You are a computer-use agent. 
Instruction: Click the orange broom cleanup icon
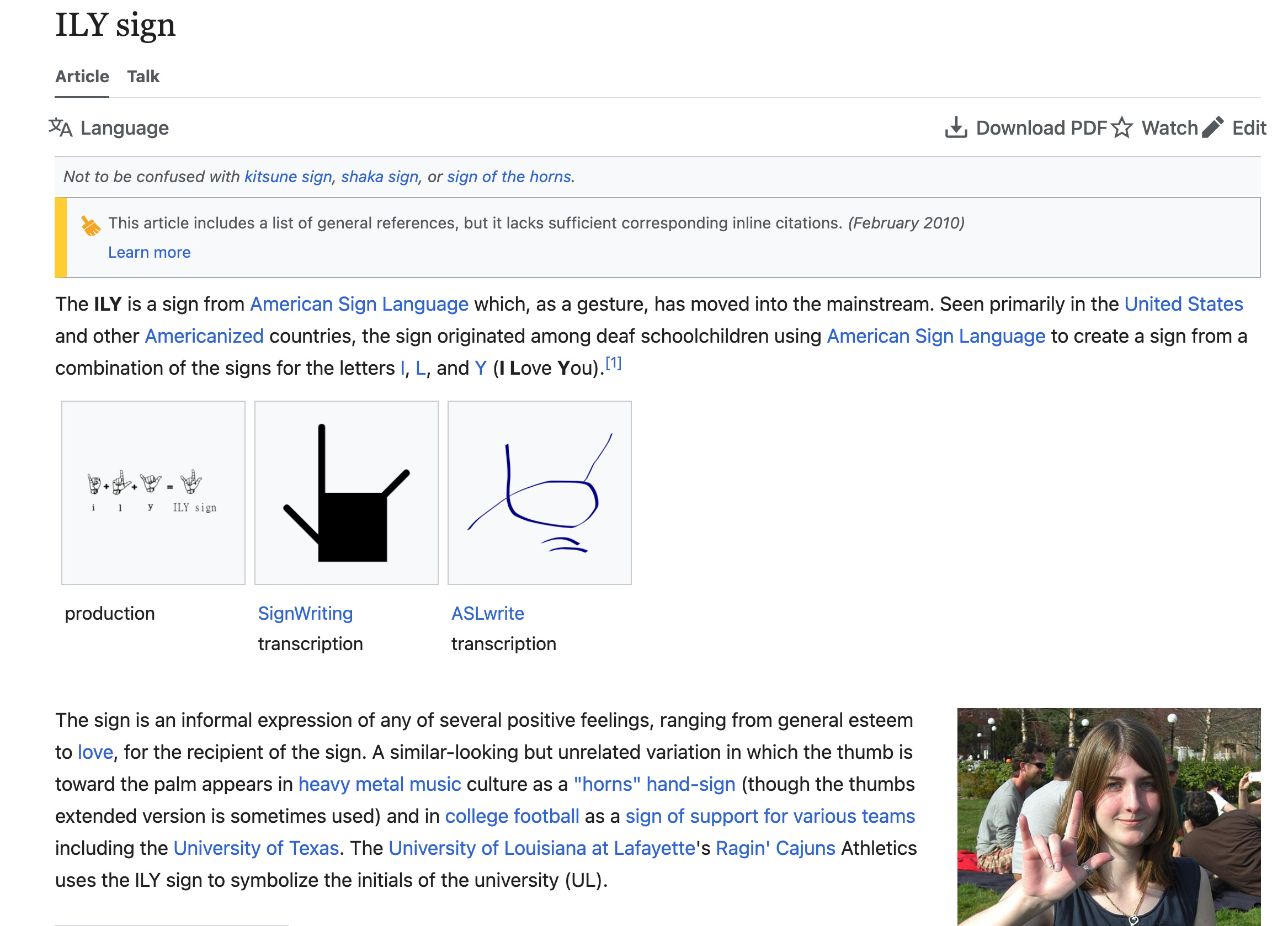click(x=91, y=225)
